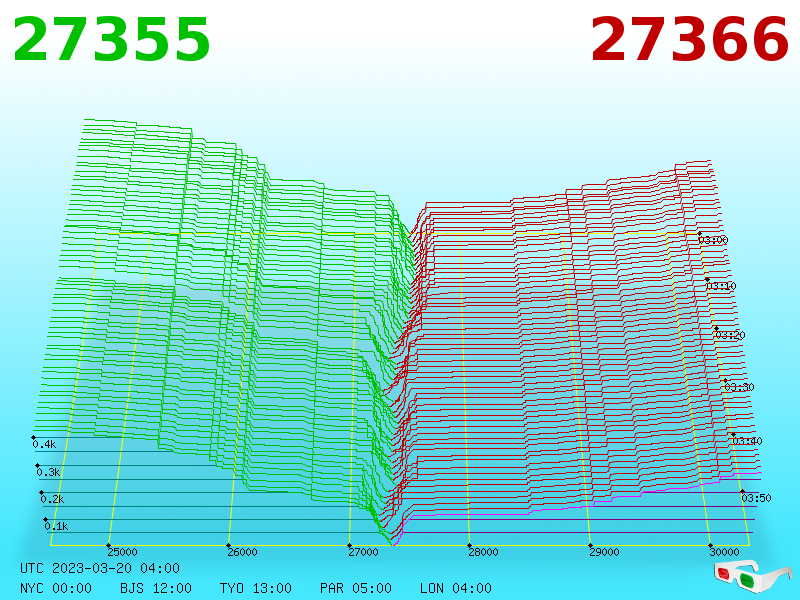This screenshot has height=600, width=800.
Task: Click the 0.2k depth axis label
Action: [x=53, y=499]
